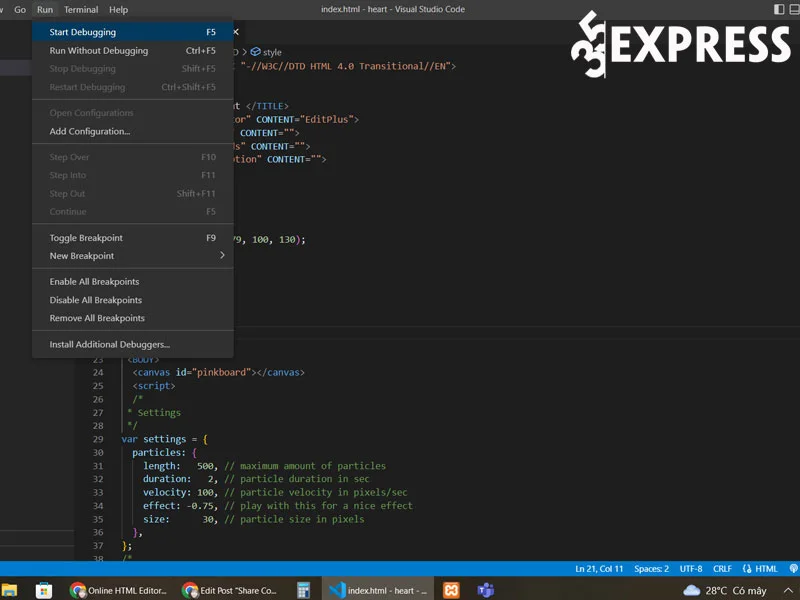Open the Terminal menu
The image size is (800, 600).
tap(81, 10)
